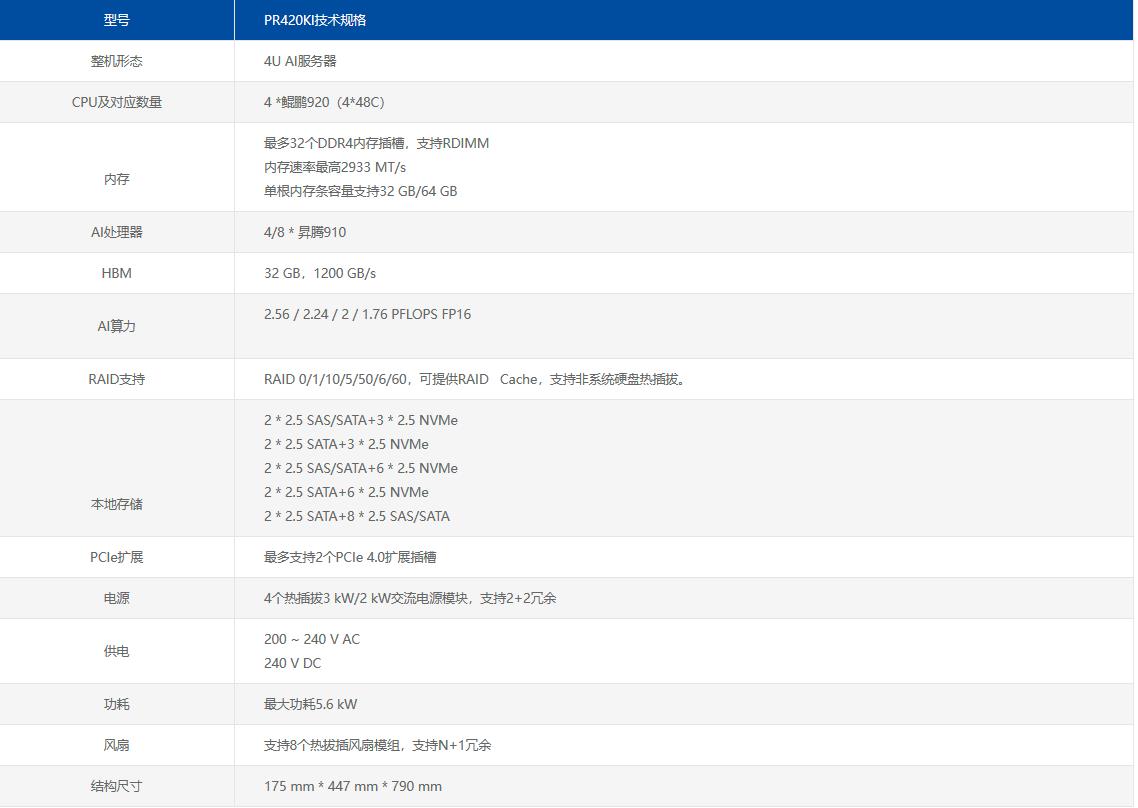Select the '整机形态' row label
Viewport: 1138px width, 808px height.
[x=117, y=61]
